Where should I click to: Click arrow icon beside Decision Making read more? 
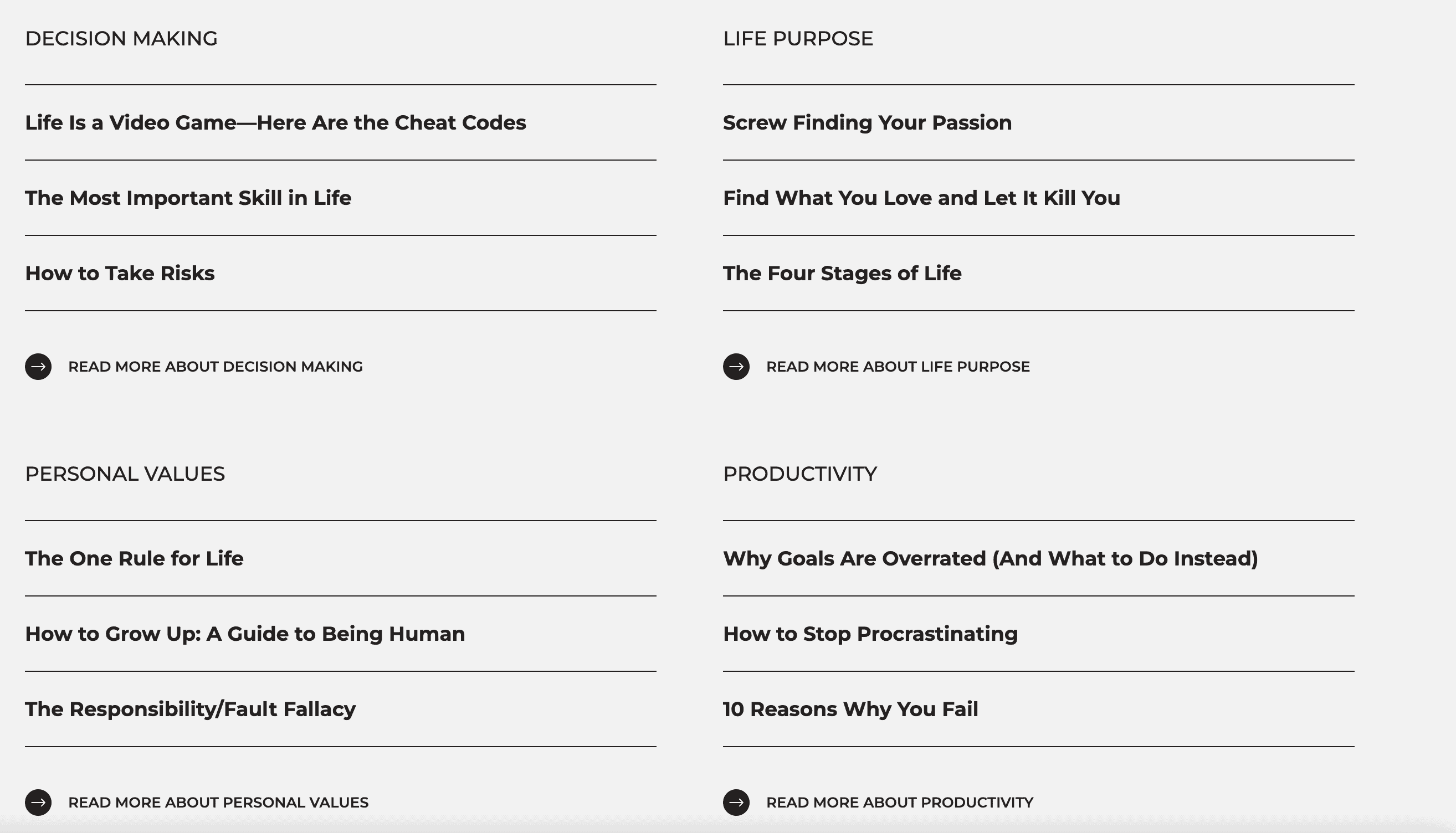[x=38, y=367]
